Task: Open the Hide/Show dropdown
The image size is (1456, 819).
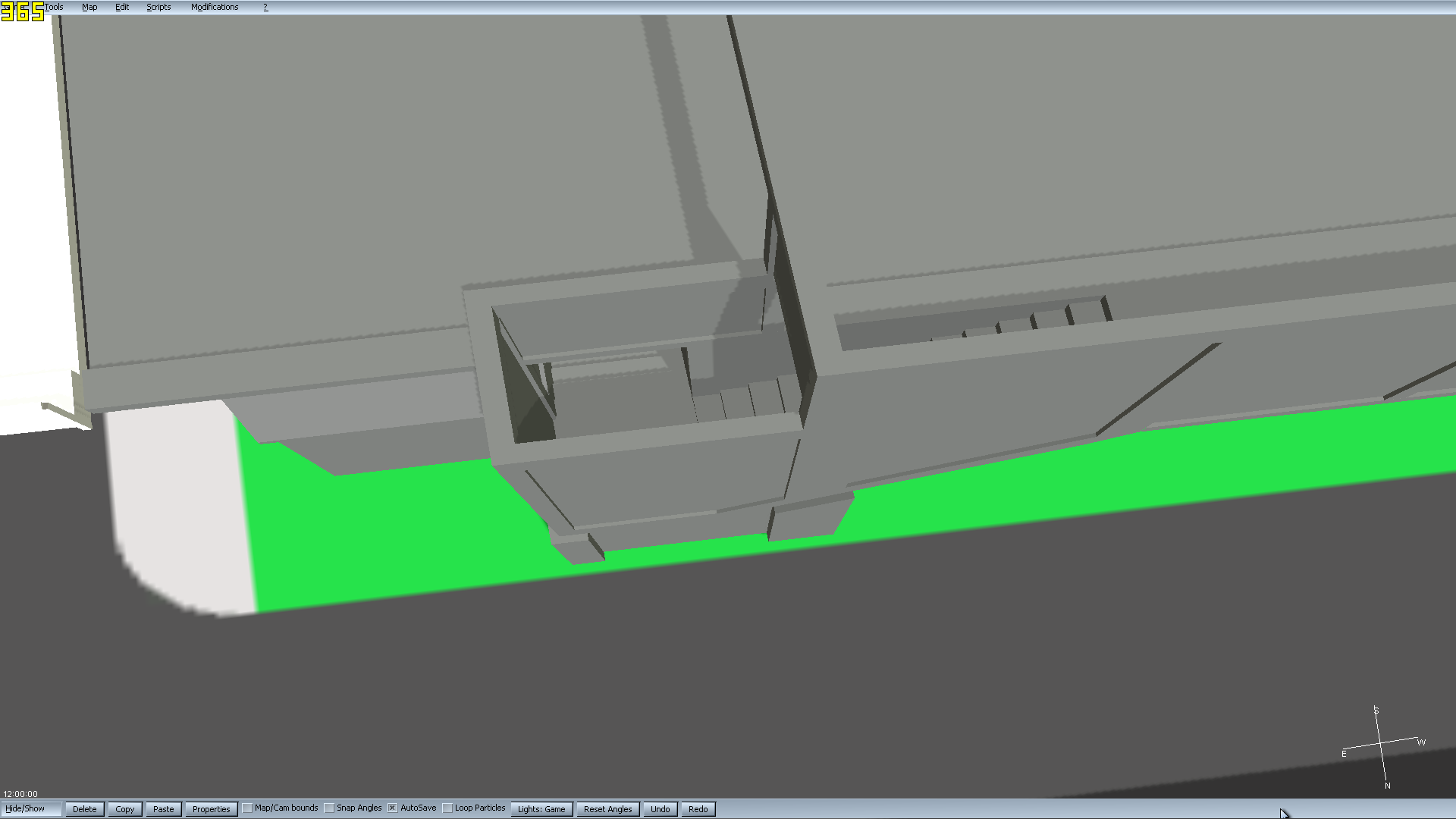Action: pyautogui.click(x=30, y=809)
